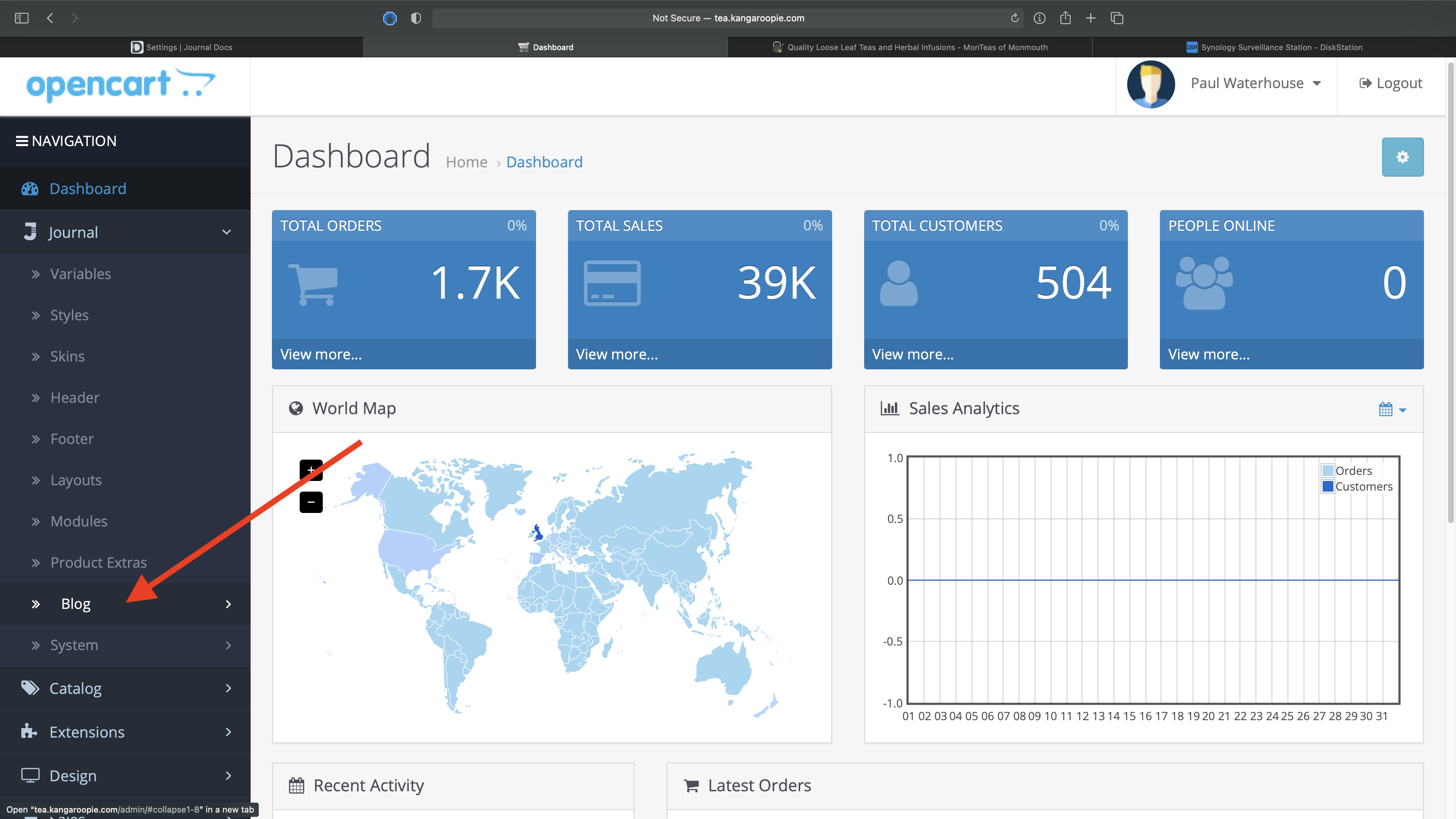The width and height of the screenshot is (1456, 819).
Task: Open a new tab with the plus icon
Action: pos(1091,18)
